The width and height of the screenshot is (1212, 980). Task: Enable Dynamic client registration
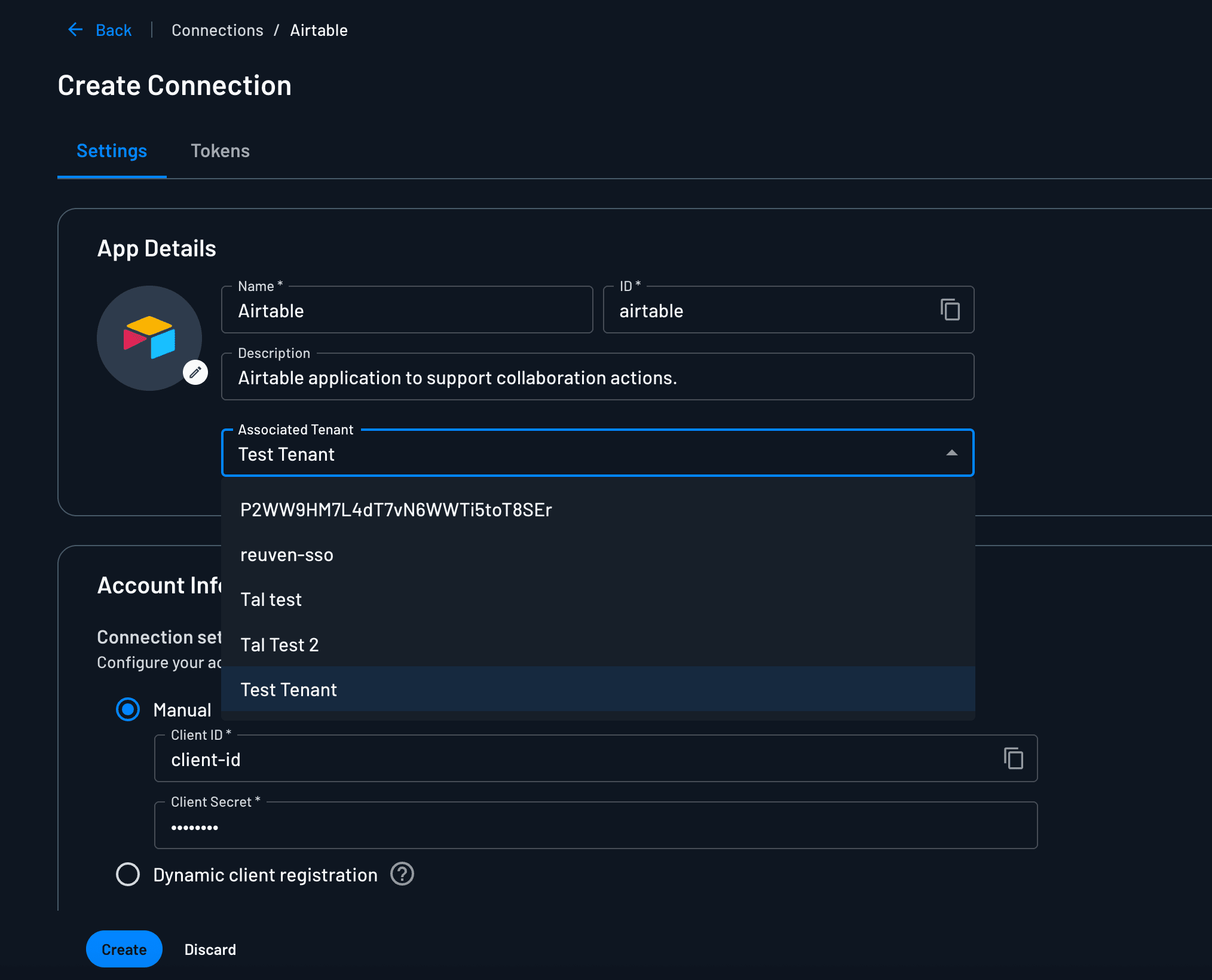click(x=127, y=874)
